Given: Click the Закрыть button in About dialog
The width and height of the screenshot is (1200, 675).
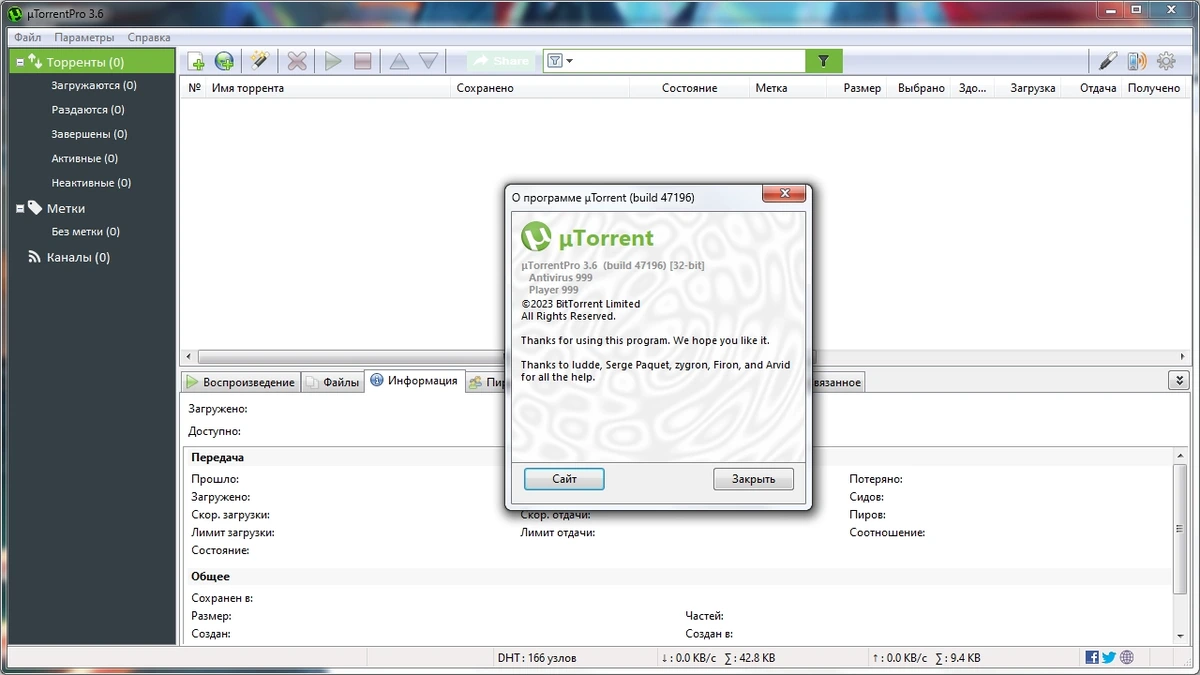Looking at the screenshot, I should [753, 479].
